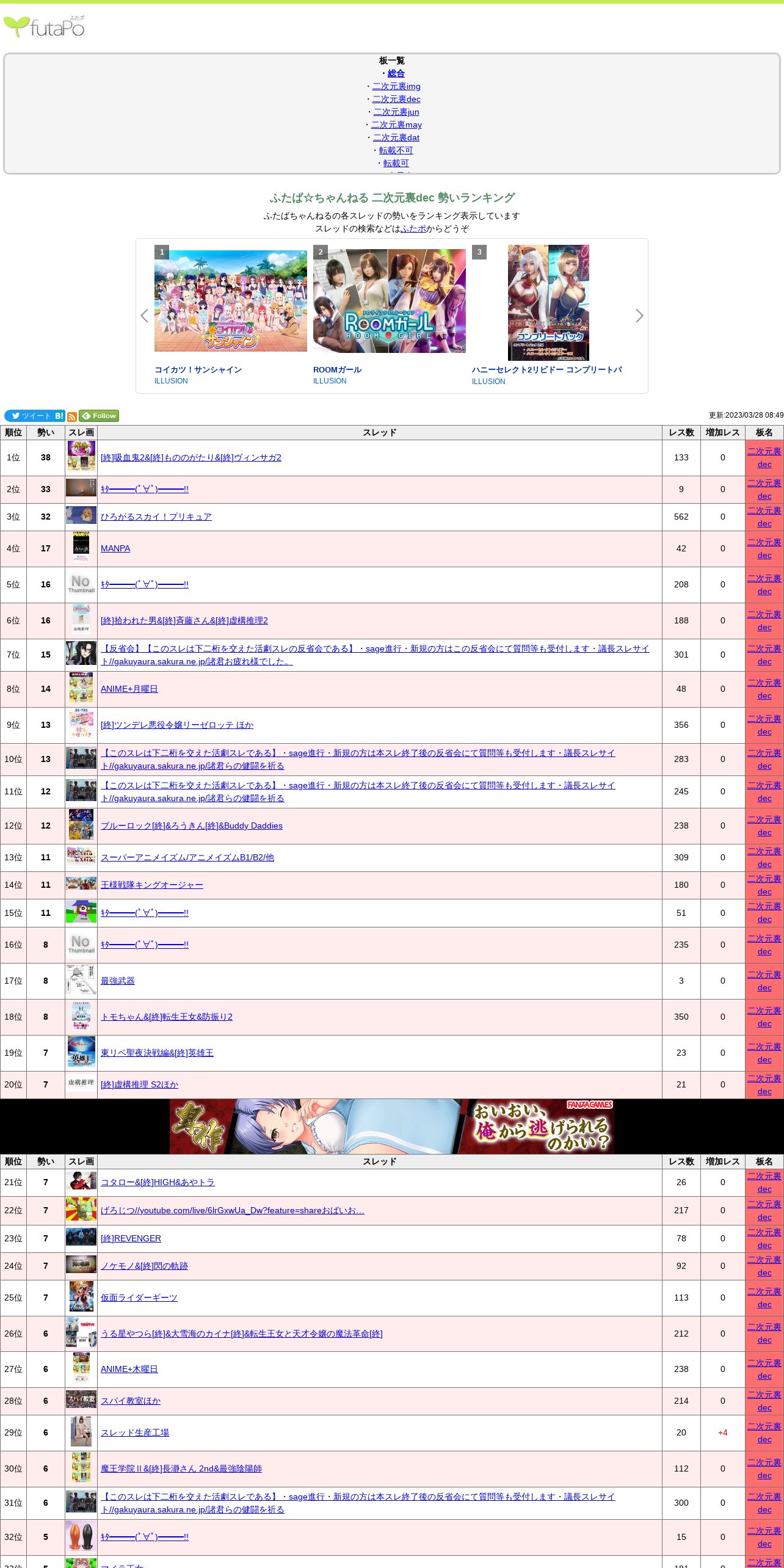Click the FANZA GAMES banner ad

[x=392, y=1127]
